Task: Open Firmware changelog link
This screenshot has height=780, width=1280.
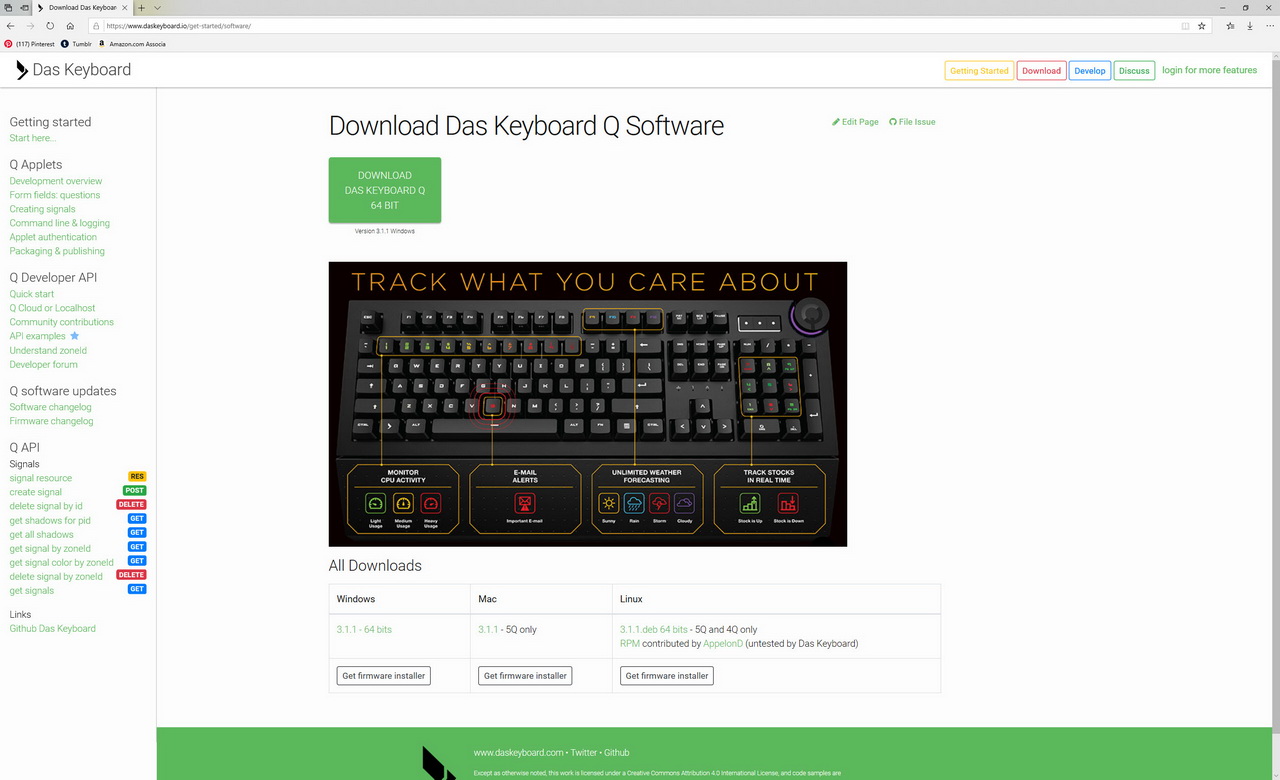Action: [x=52, y=421]
